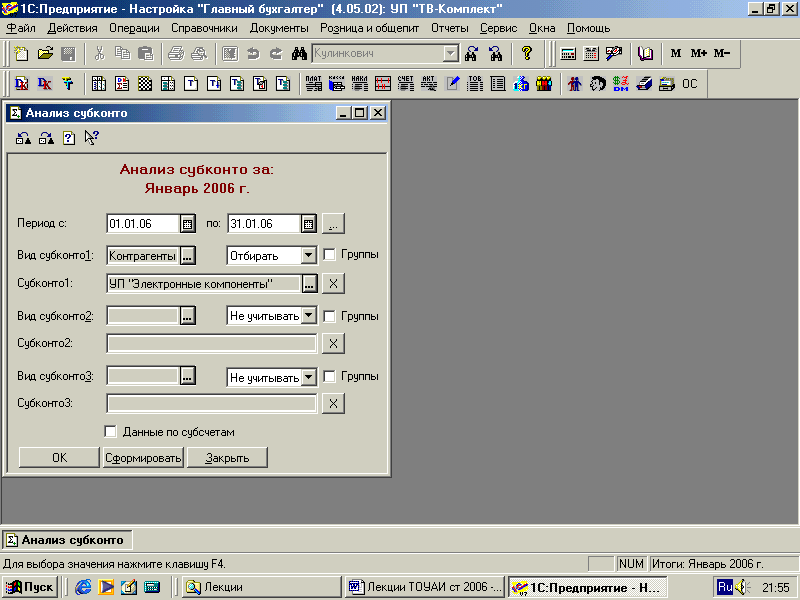Click the ellipsis button for Вид субконто1
The image size is (800, 600).
click(x=187, y=256)
